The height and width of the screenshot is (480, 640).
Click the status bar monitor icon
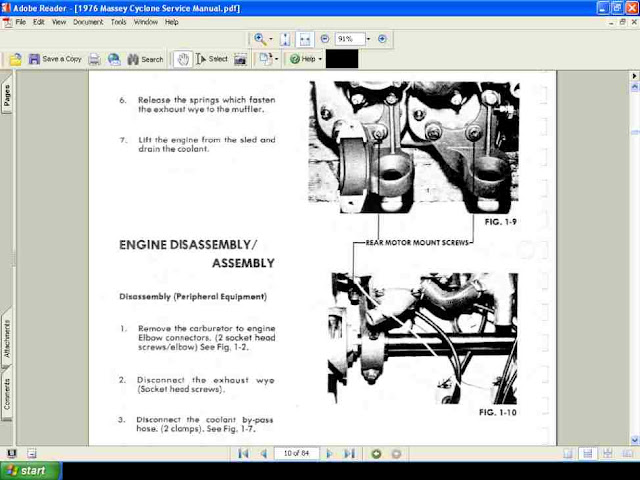click(12, 453)
